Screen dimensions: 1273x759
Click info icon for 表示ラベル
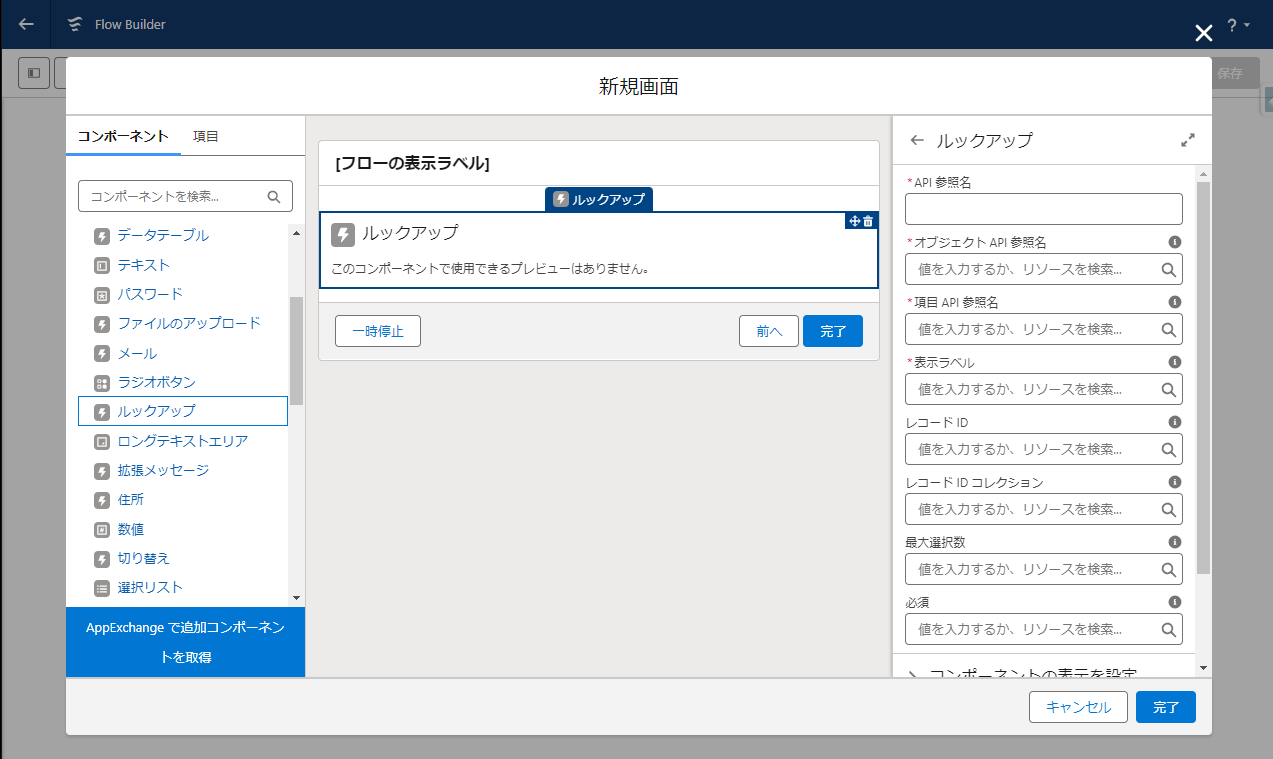coord(1175,362)
